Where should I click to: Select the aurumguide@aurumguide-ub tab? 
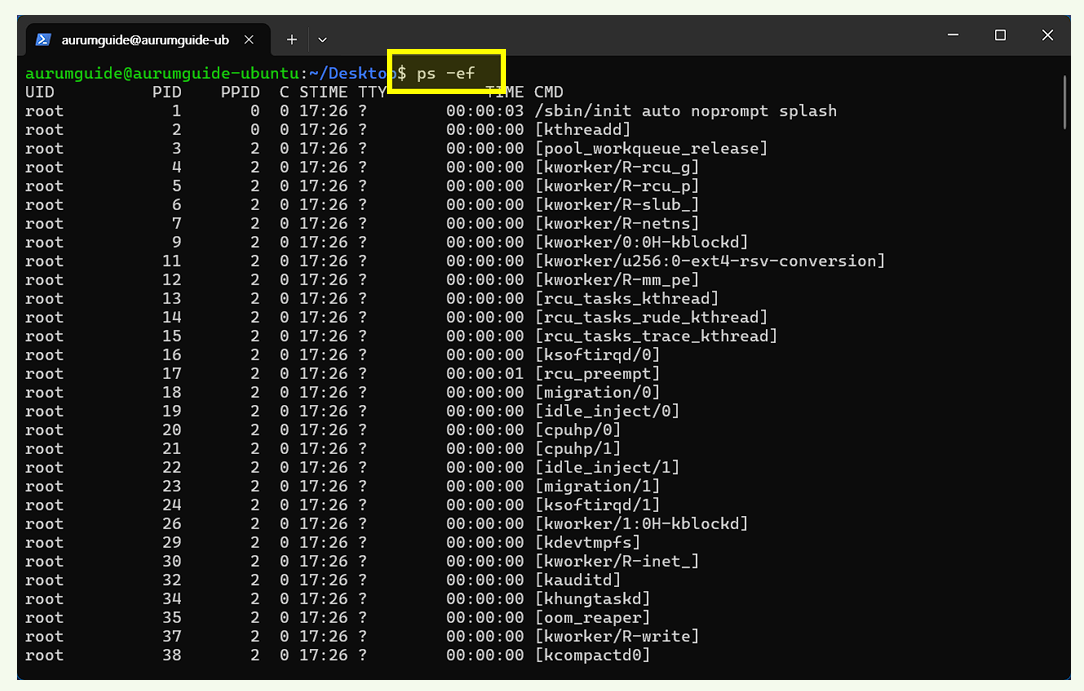(x=148, y=39)
